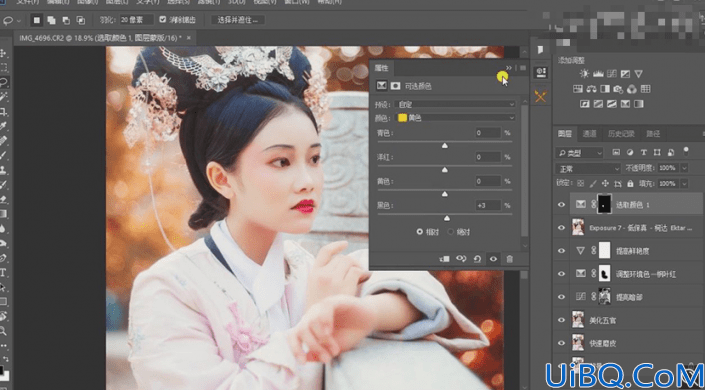Add a Black & White adjustment layer
This screenshot has width=705, height=390.
605,89
